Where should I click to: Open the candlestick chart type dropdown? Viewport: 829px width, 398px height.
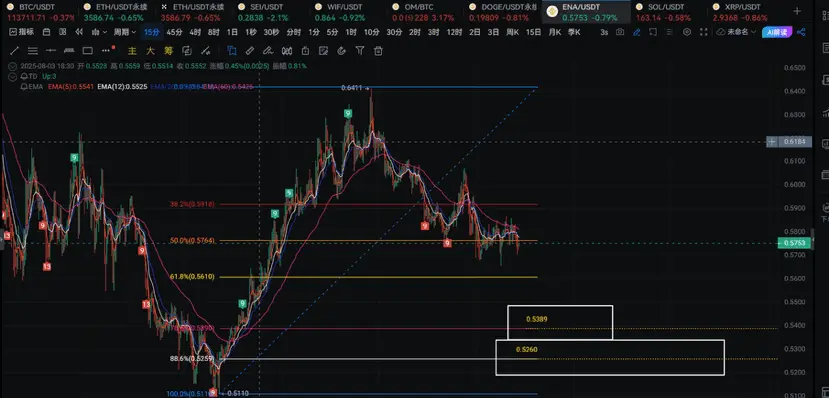99,32
